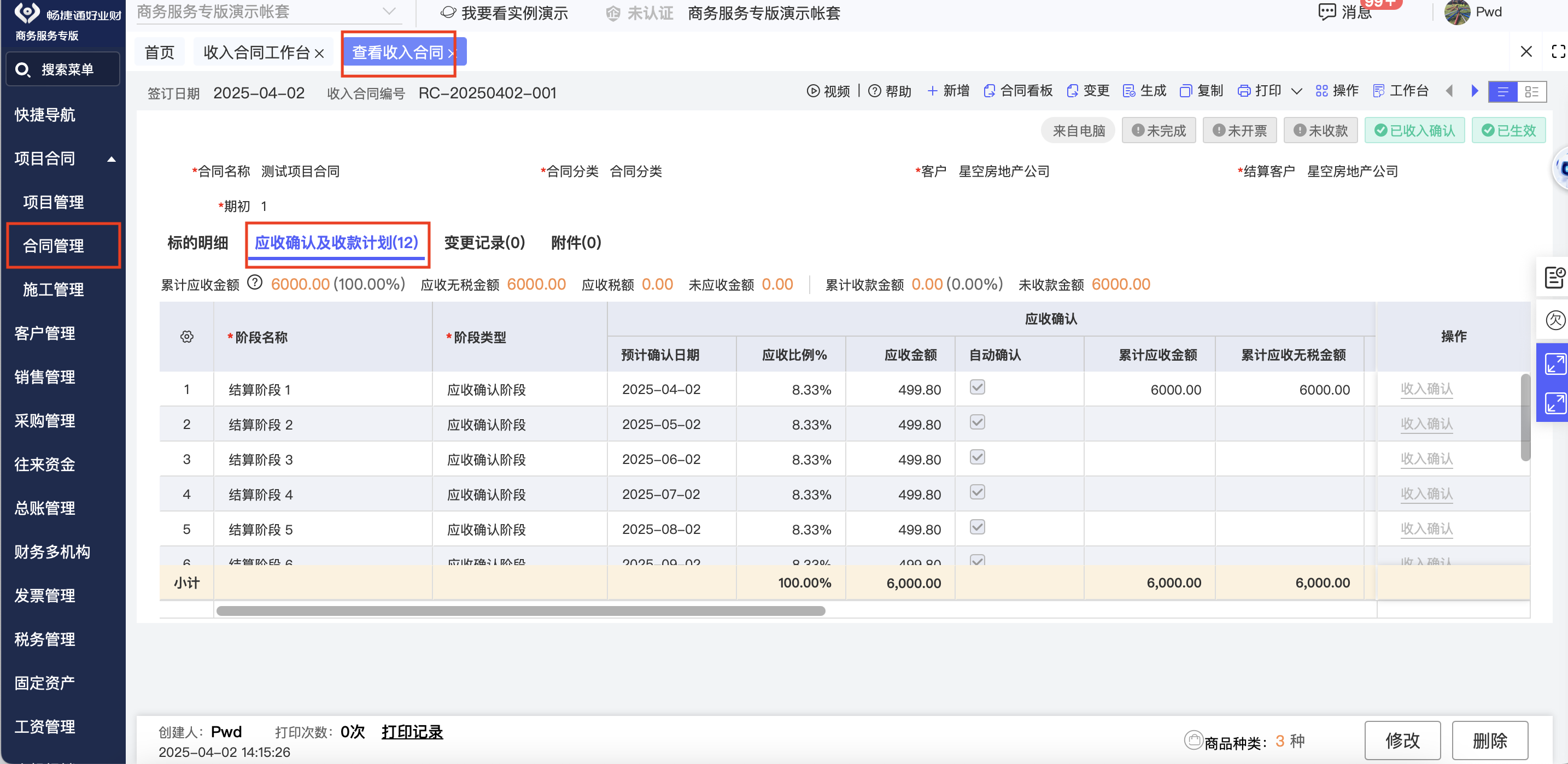
Task: Open the account set selector dropdown
Action: pos(389,11)
